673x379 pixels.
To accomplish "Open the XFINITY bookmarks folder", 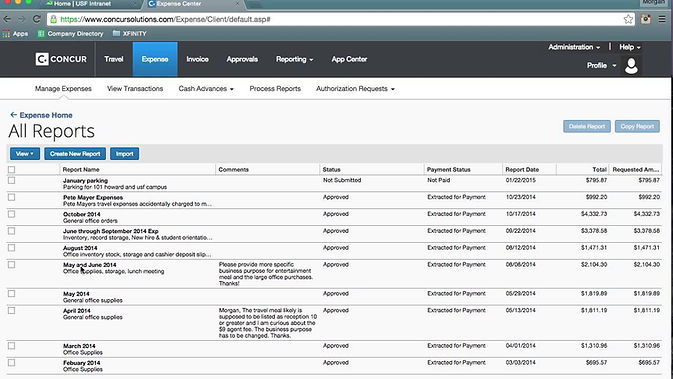I will 130,33.
